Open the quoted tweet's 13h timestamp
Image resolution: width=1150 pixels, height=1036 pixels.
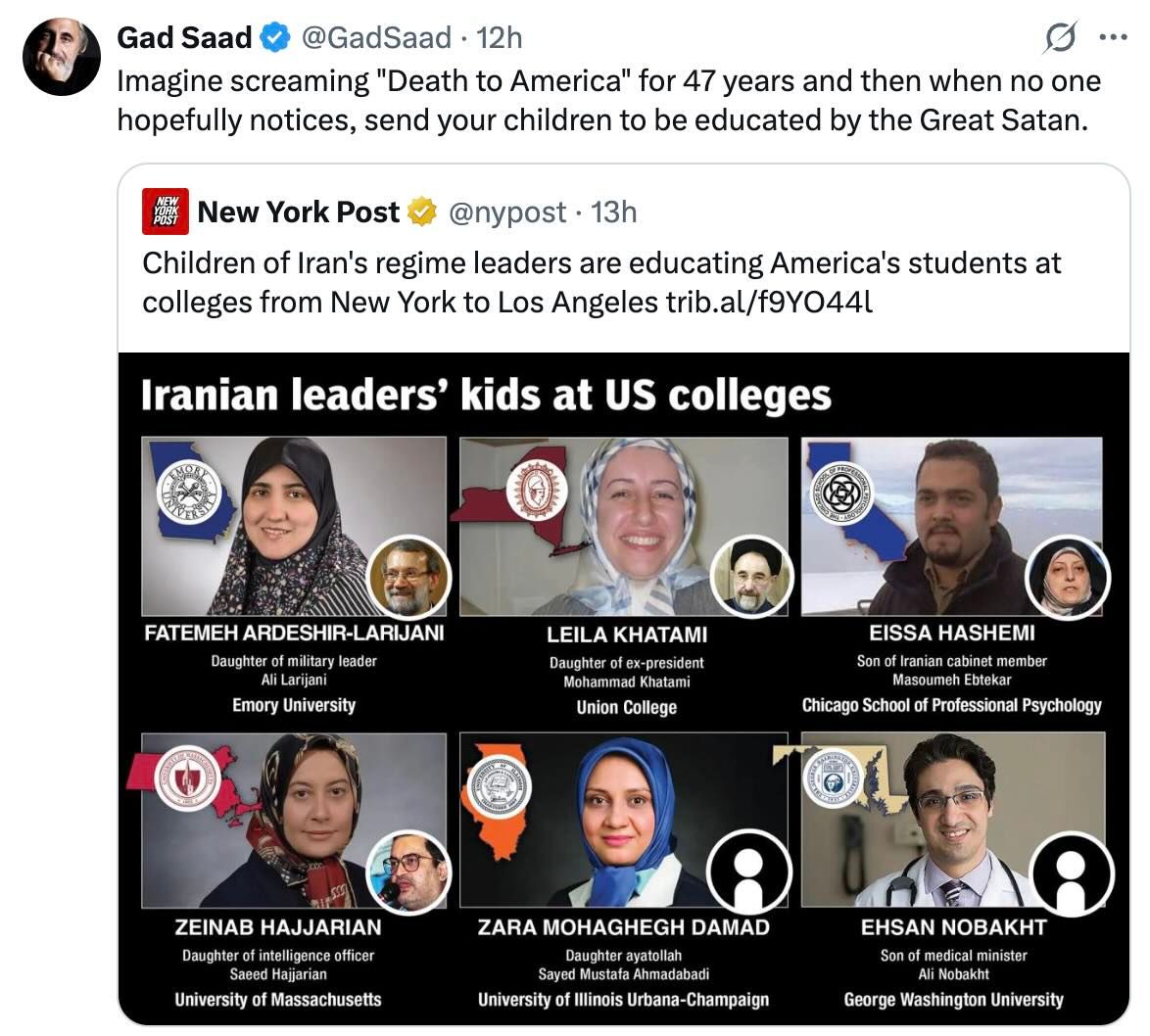click(x=614, y=212)
